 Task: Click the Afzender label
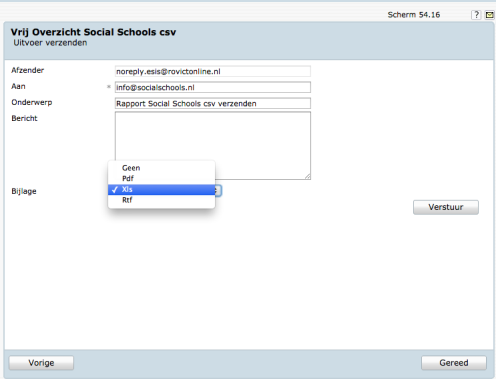(27, 70)
